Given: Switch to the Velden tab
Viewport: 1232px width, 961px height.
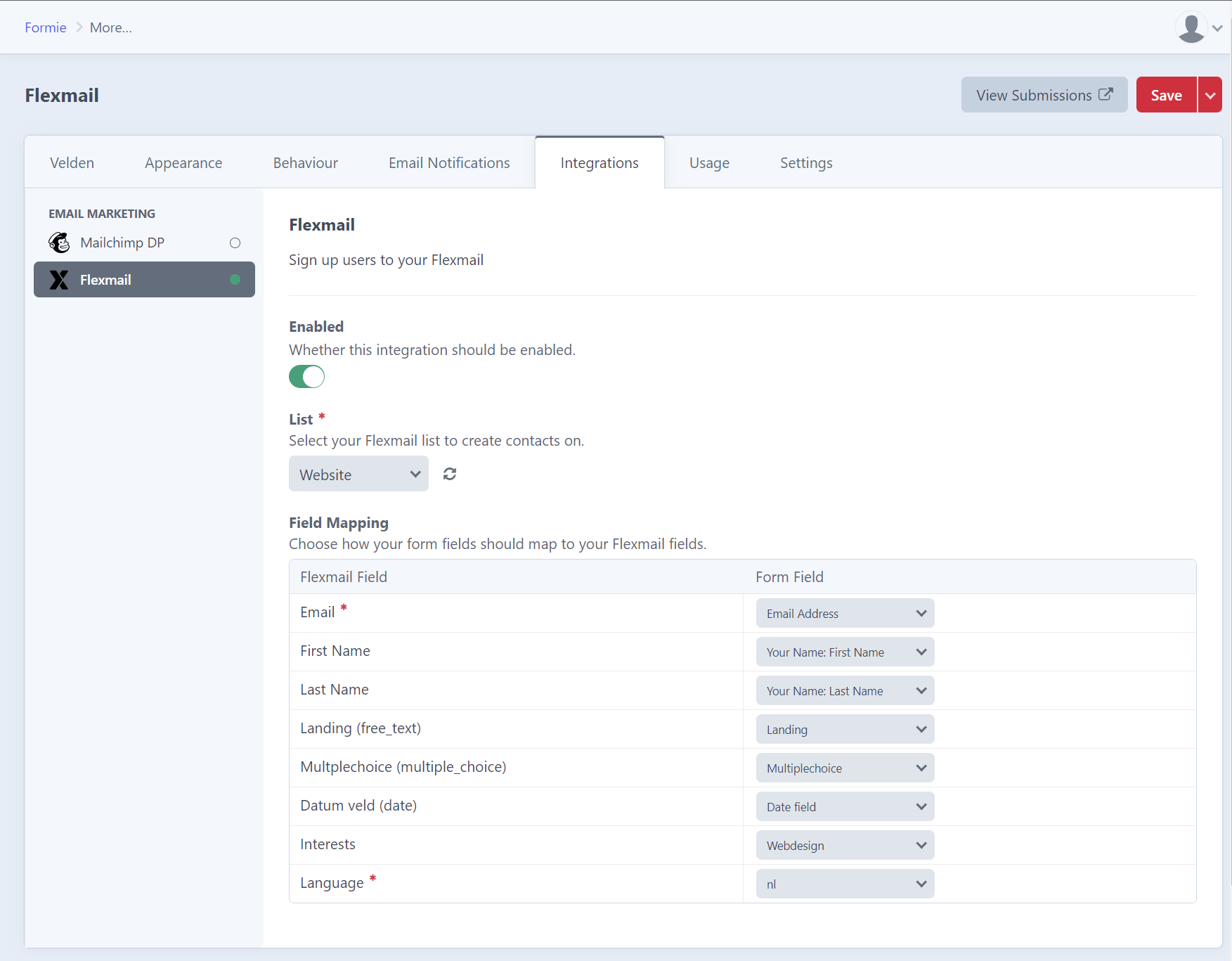Looking at the screenshot, I should point(72,162).
